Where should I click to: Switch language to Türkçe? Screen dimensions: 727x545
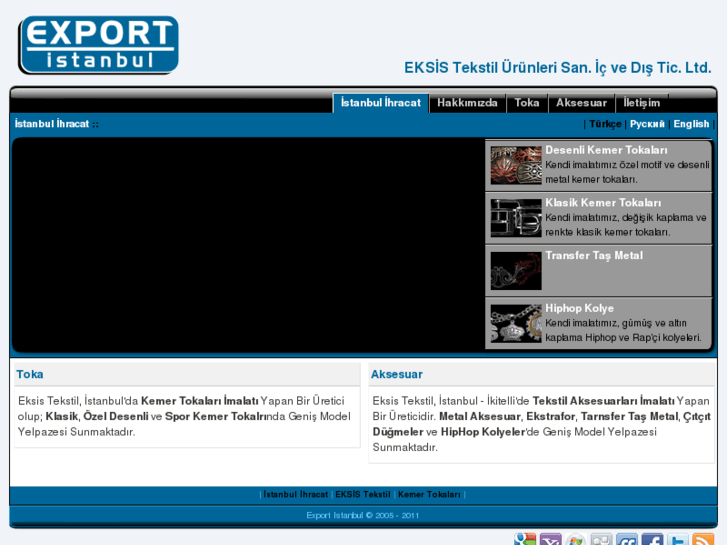coord(605,124)
